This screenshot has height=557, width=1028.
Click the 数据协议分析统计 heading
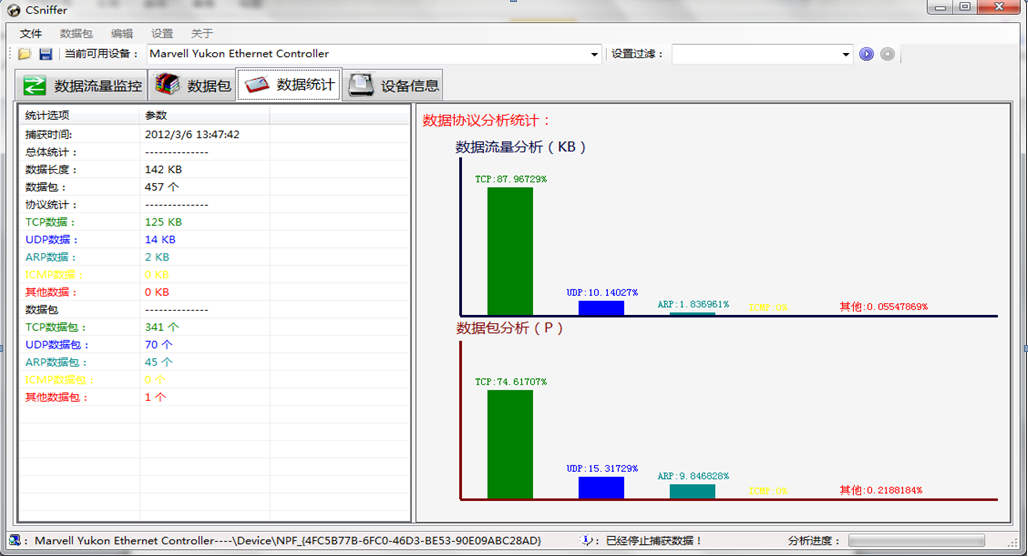486,121
